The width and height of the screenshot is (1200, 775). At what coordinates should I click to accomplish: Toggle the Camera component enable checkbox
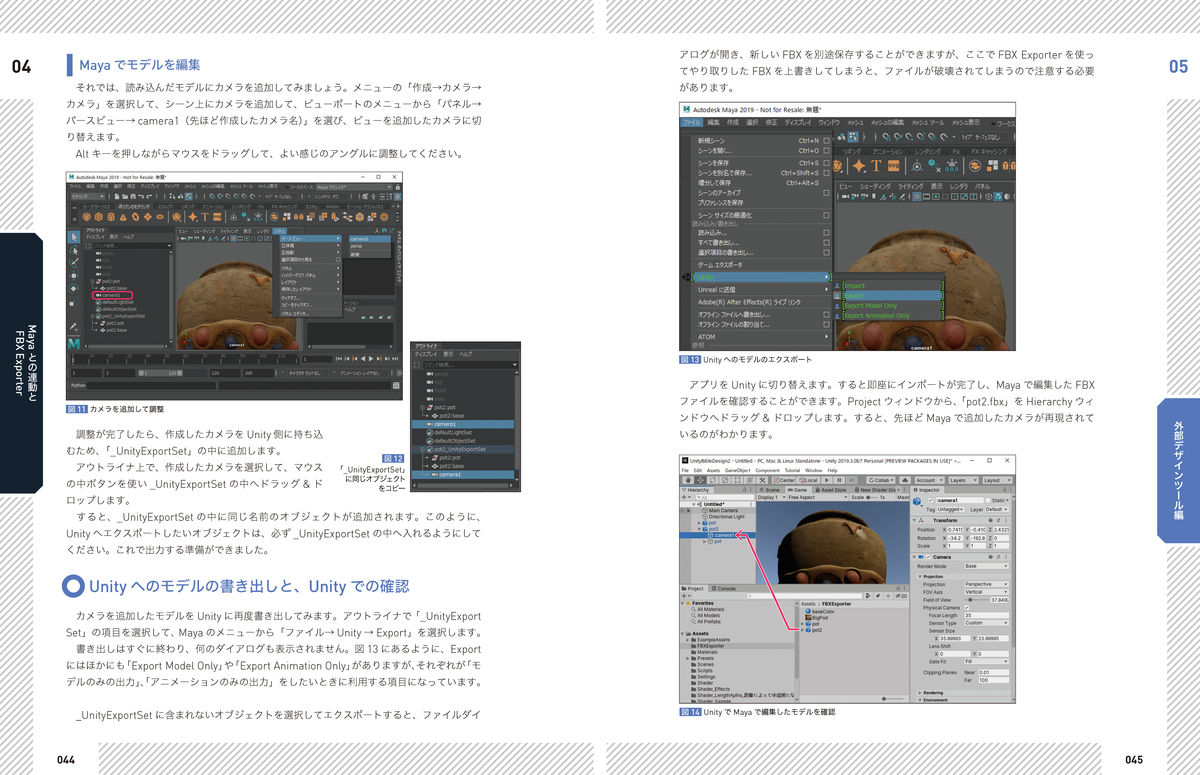click(928, 557)
